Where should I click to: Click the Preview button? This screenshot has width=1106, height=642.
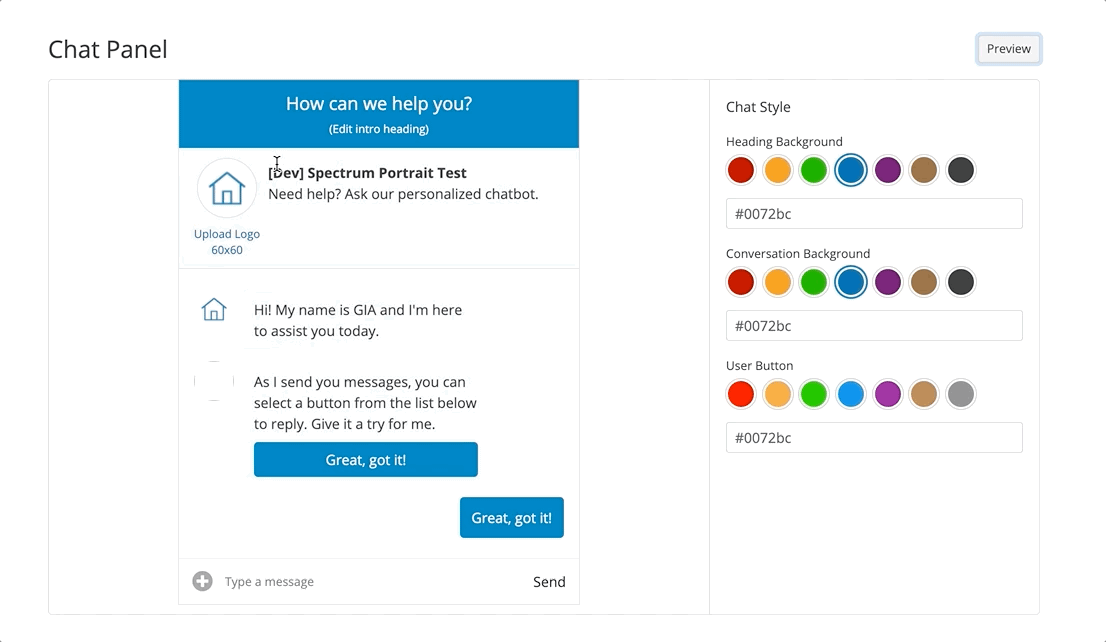(x=1008, y=49)
